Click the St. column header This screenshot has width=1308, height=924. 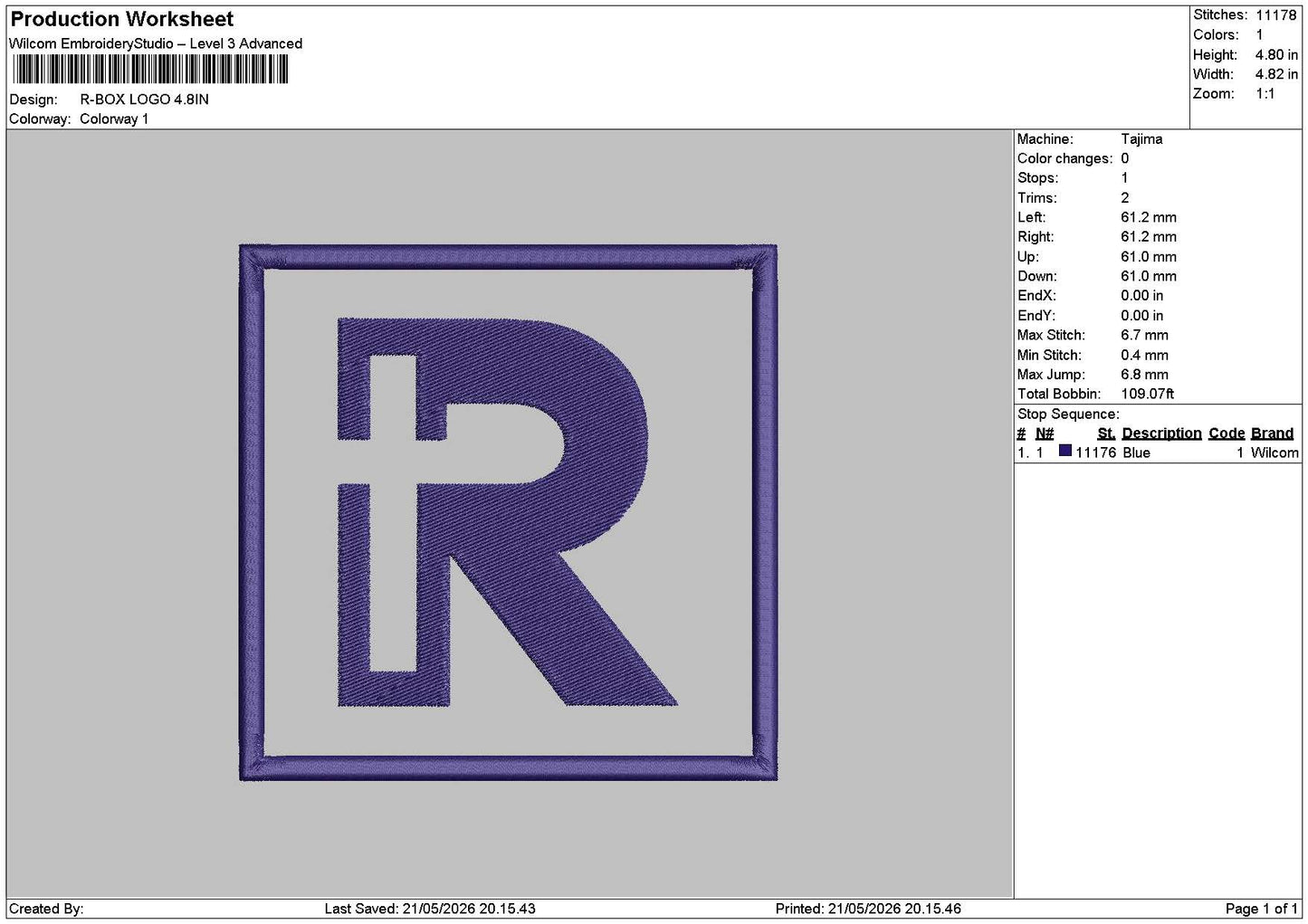[1106, 433]
